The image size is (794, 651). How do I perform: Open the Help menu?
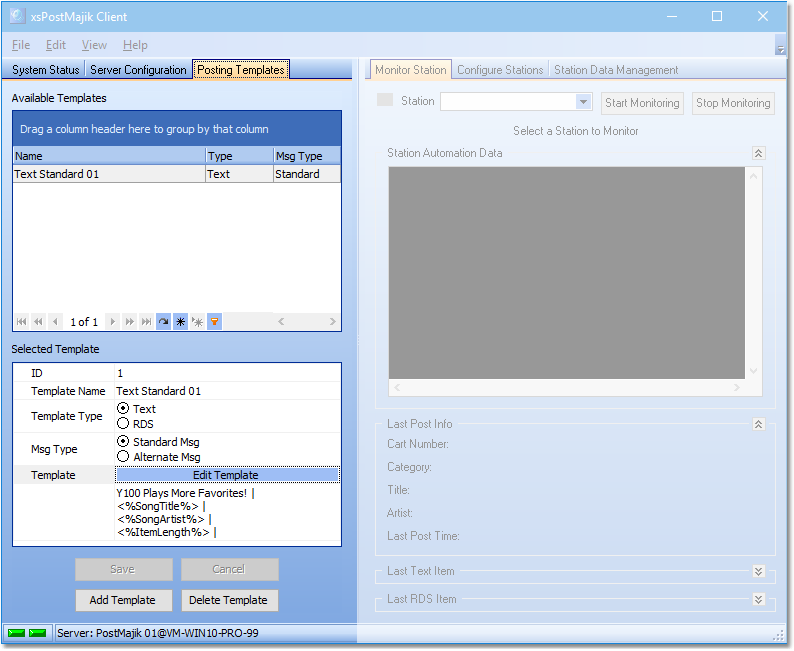(x=135, y=45)
